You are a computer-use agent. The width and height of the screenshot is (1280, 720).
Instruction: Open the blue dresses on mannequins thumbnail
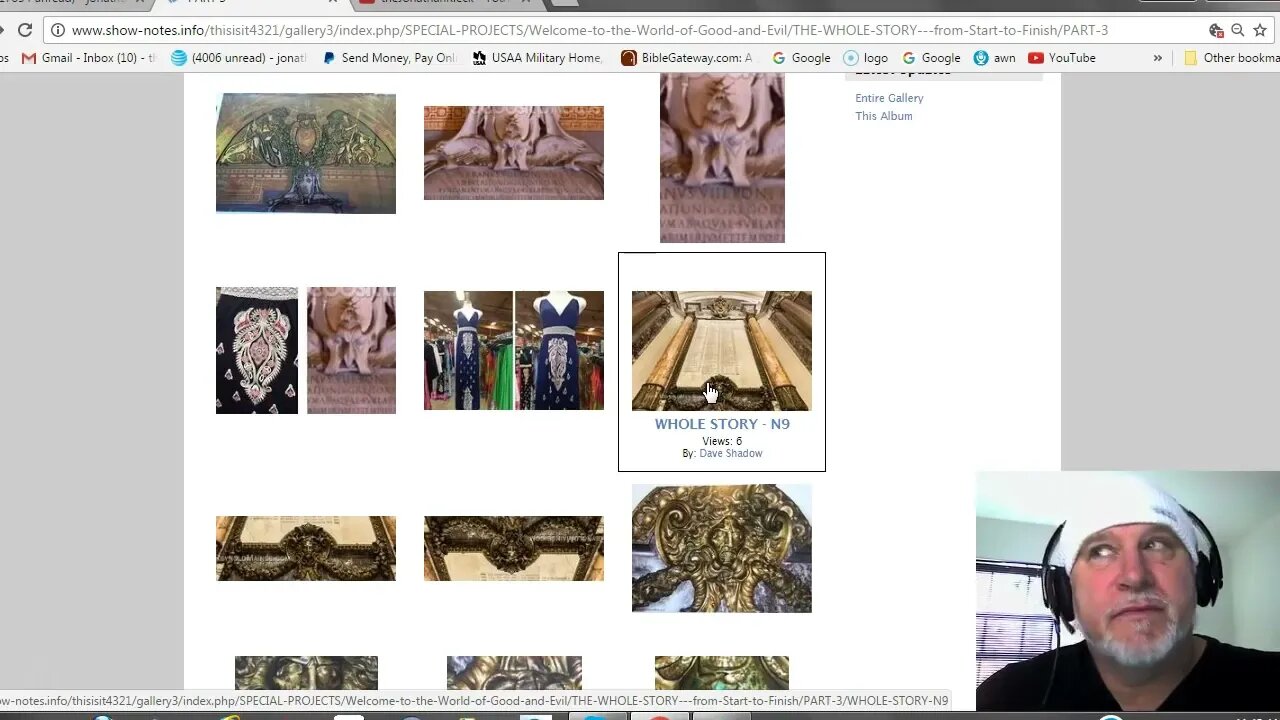coord(514,350)
